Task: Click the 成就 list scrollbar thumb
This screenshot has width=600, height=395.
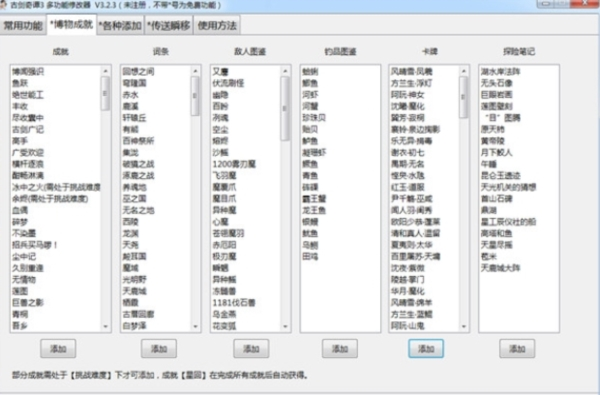Action: coord(105,93)
